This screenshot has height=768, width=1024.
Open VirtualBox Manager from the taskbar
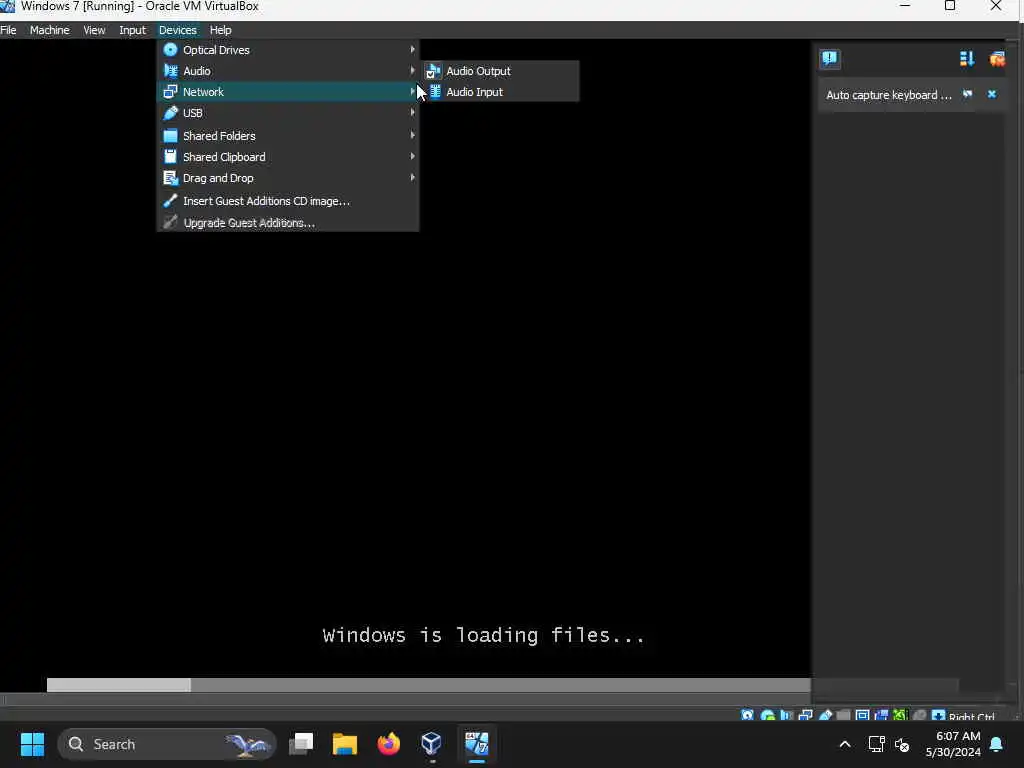(432, 744)
